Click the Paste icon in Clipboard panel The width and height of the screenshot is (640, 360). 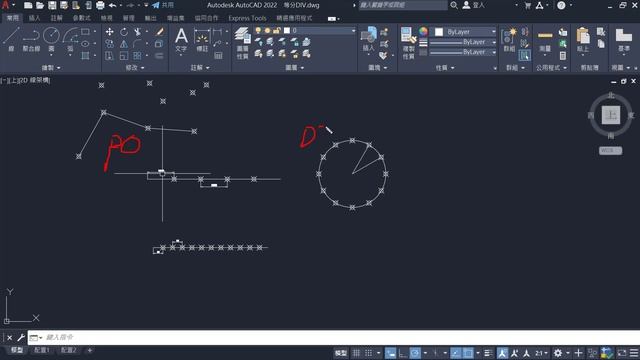tap(583, 39)
